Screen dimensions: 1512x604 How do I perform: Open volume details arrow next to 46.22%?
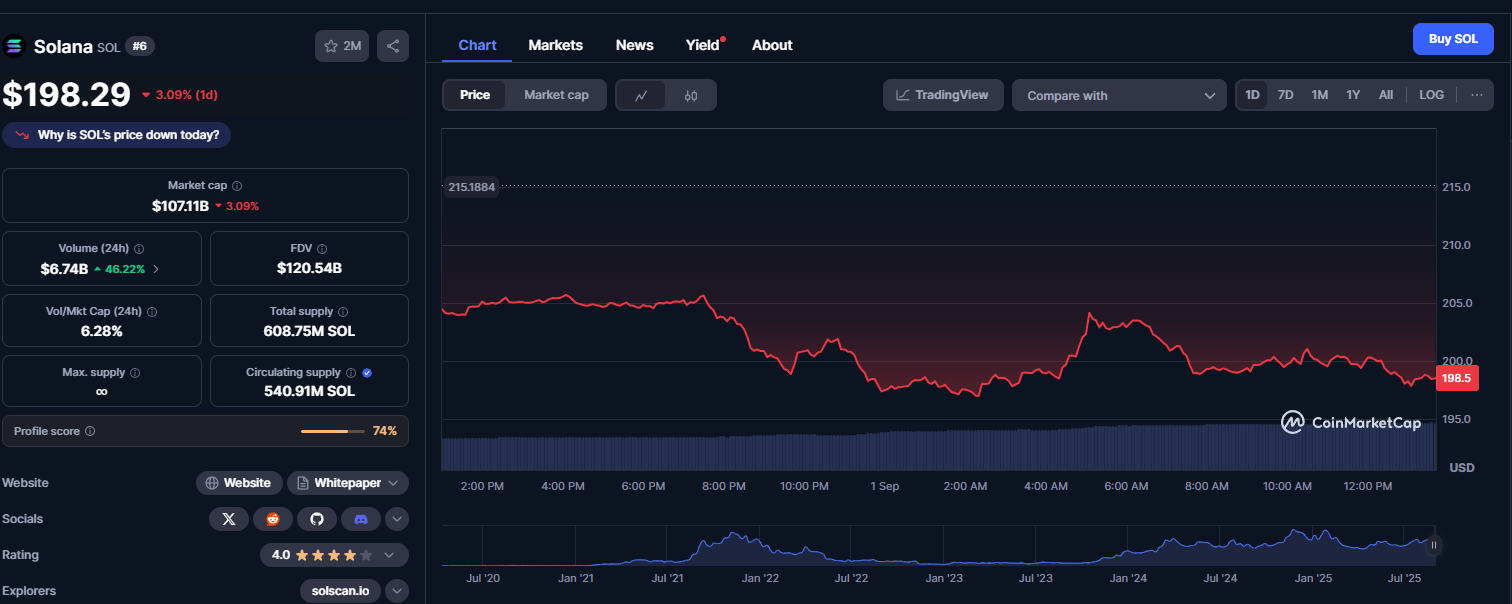click(x=155, y=269)
